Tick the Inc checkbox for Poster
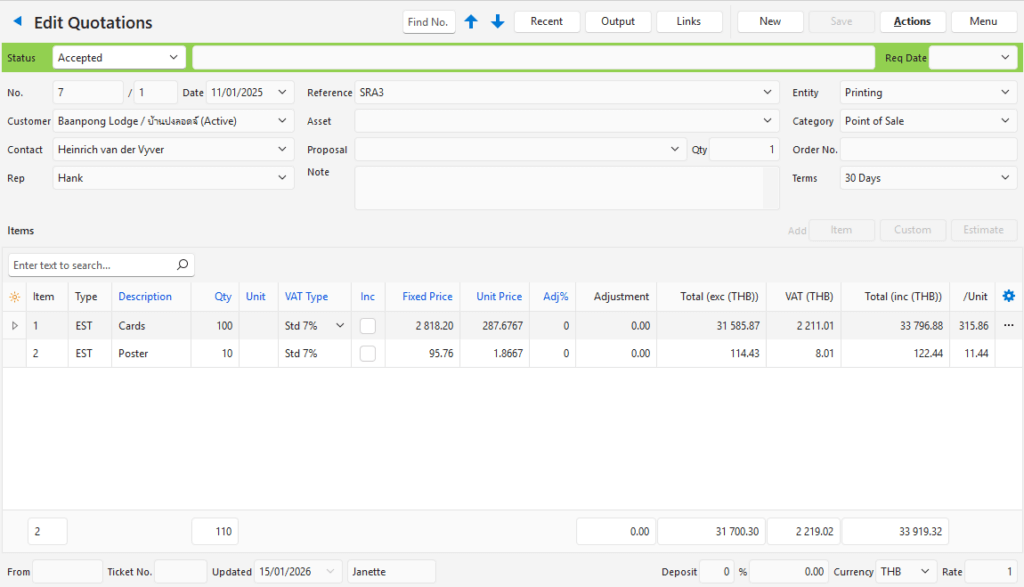The image size is (1024, 587). pos(368,354)
